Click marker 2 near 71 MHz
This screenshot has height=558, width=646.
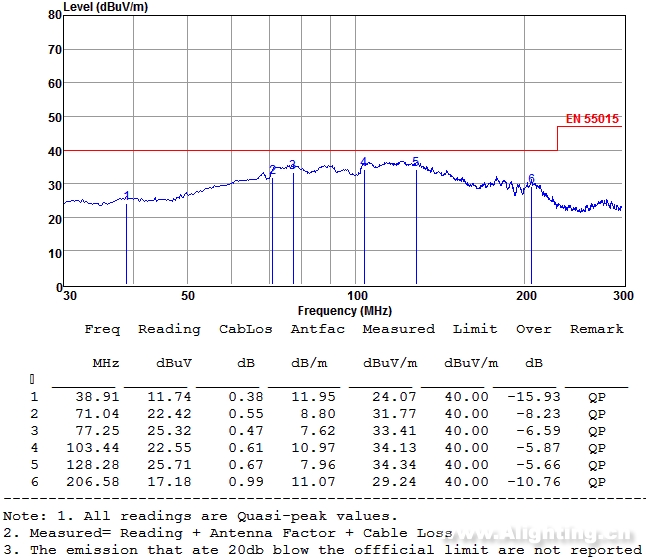pyautogui.click(x=272, y=169)
